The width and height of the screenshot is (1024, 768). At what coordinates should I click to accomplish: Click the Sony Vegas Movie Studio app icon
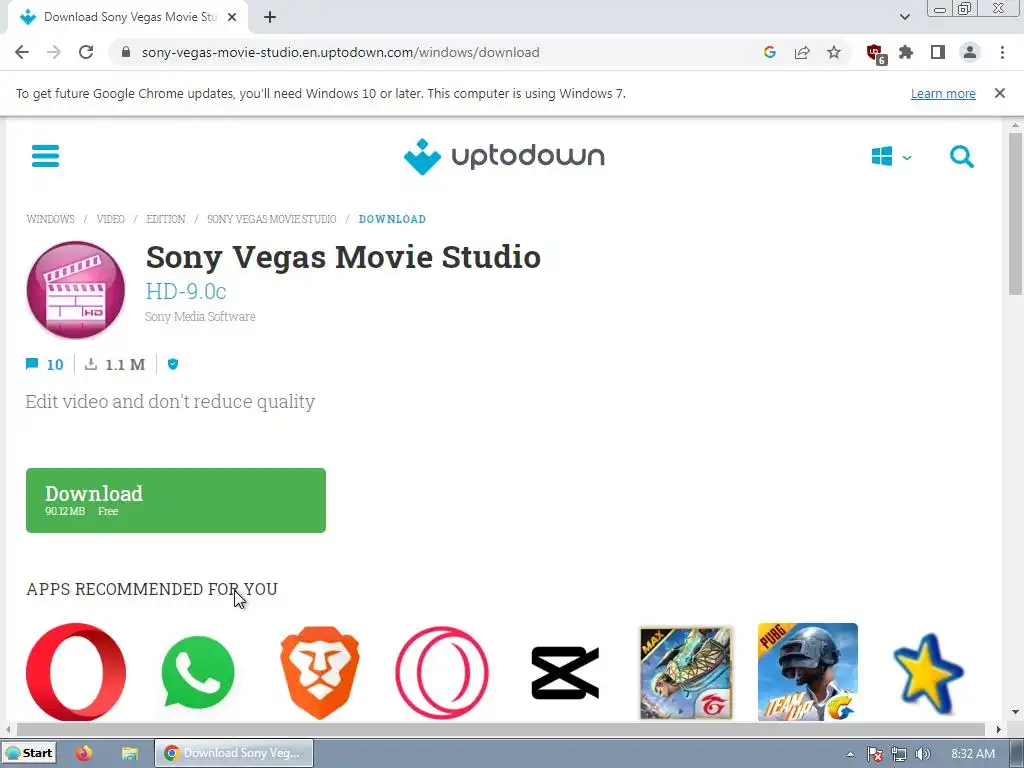(x=76, y=290)
